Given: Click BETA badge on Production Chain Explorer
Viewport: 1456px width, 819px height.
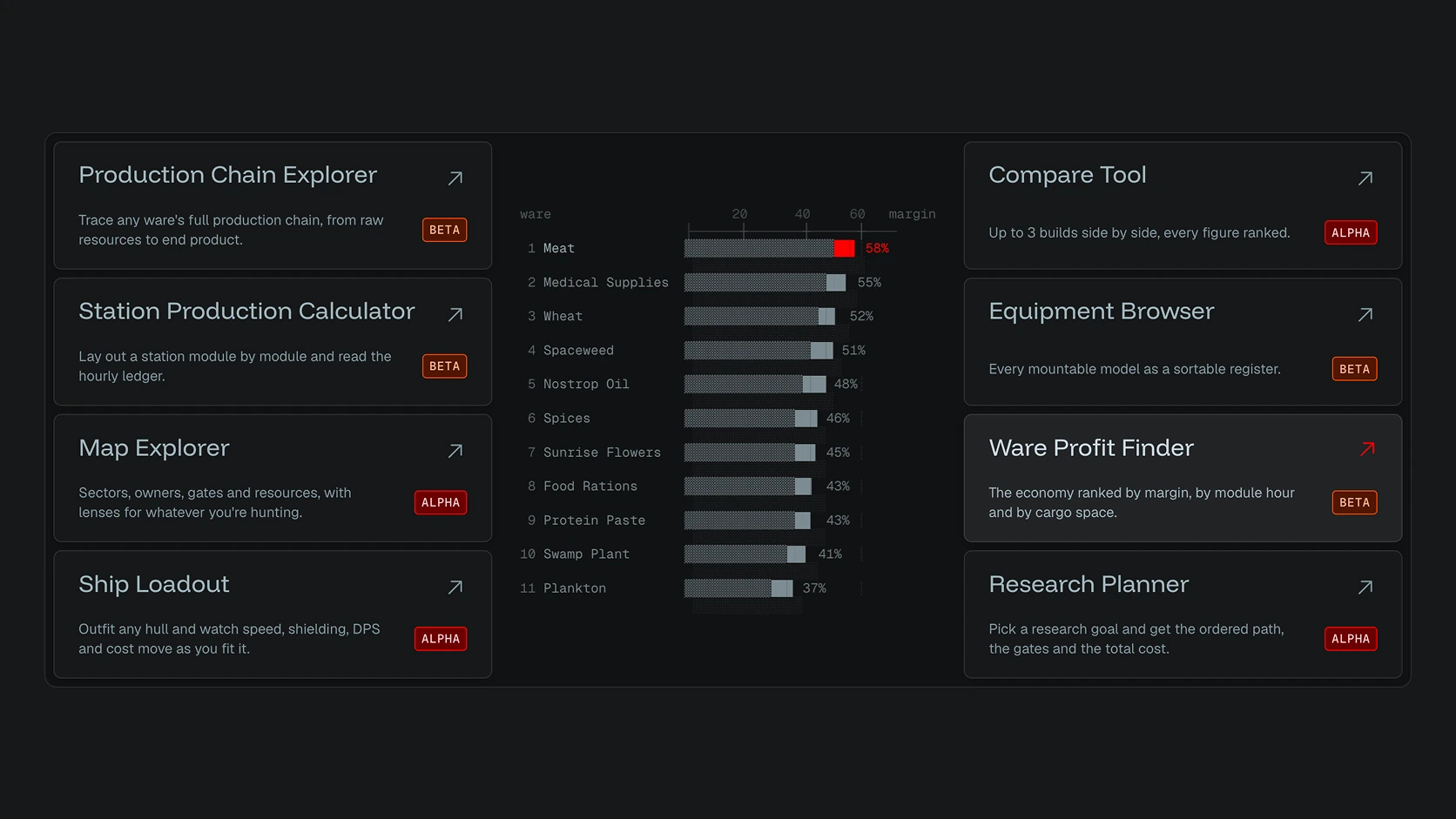Looking at the screenshot, I should 445,230.
